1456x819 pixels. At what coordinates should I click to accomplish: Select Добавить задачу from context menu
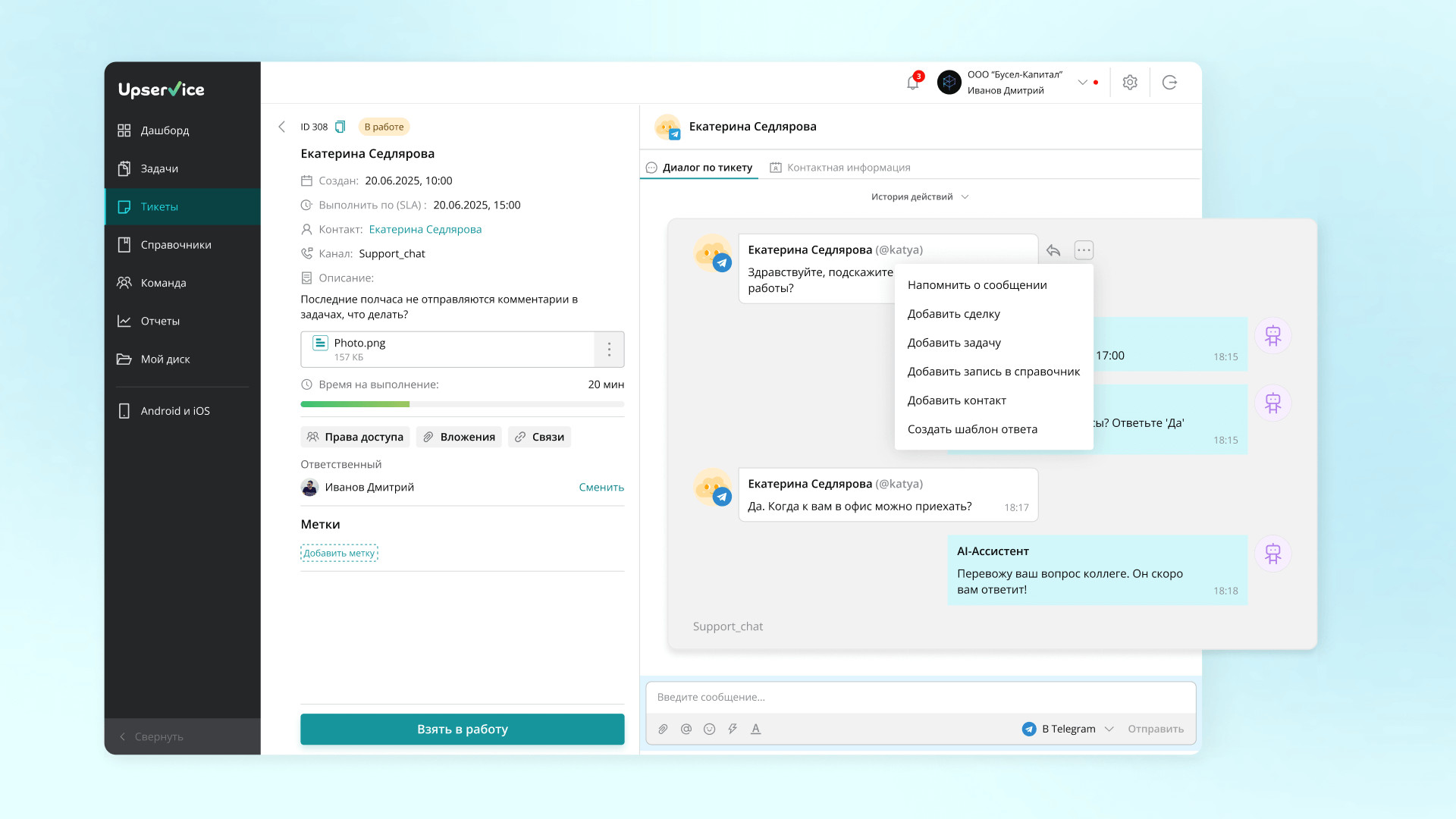point(954,343)
